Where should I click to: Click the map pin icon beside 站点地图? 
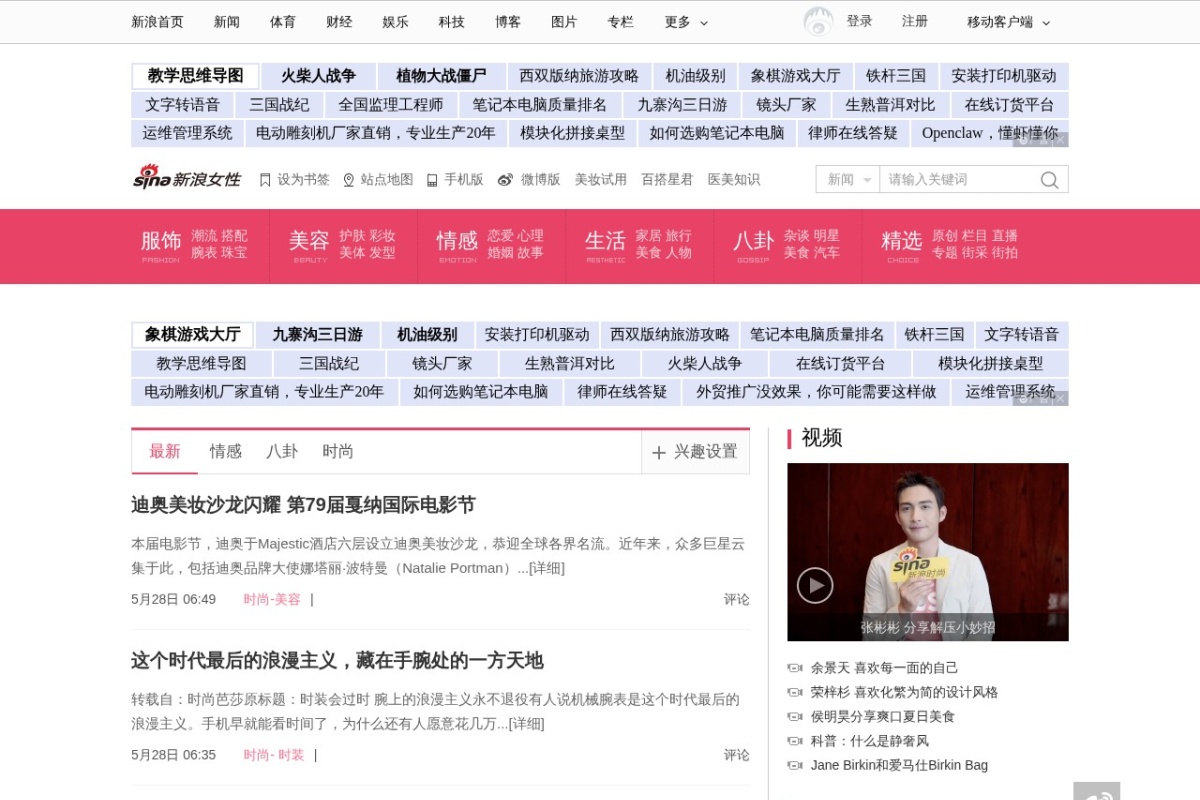349,180
